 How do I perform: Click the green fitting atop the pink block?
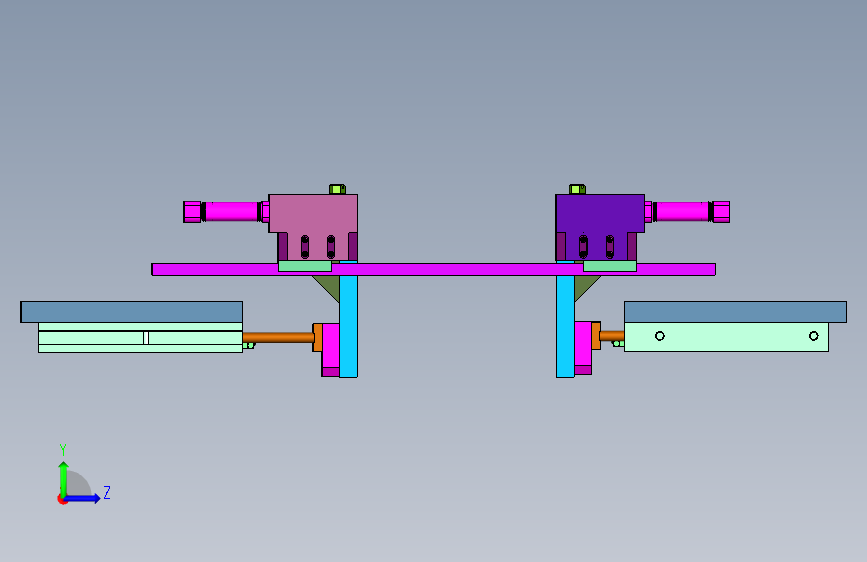[337, 189]
